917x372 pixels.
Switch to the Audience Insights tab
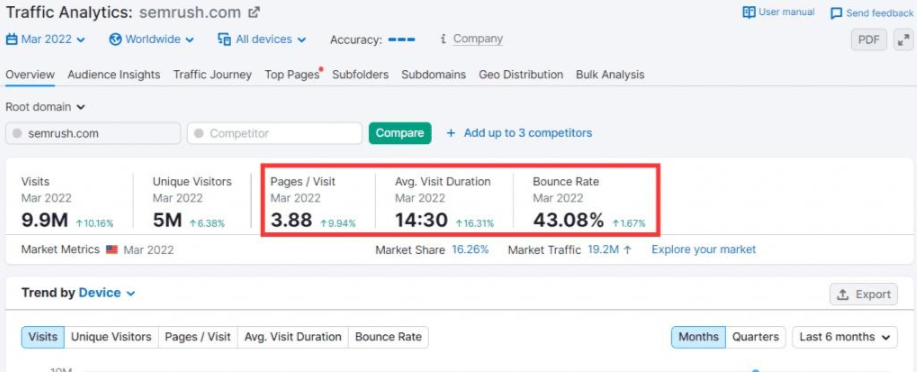(113, 75)
